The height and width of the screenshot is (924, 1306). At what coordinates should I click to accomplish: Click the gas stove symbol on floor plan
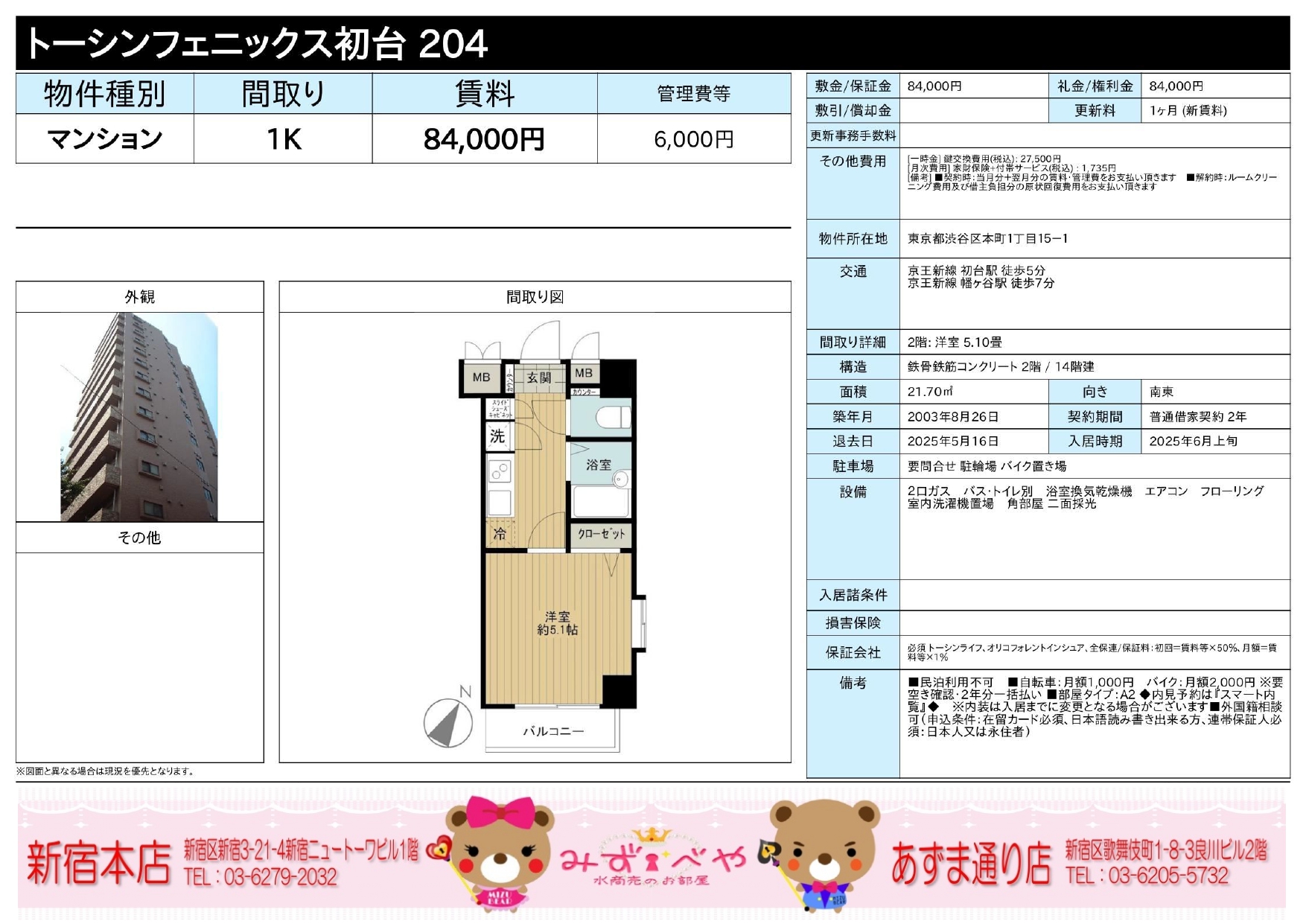coord(500,471)
